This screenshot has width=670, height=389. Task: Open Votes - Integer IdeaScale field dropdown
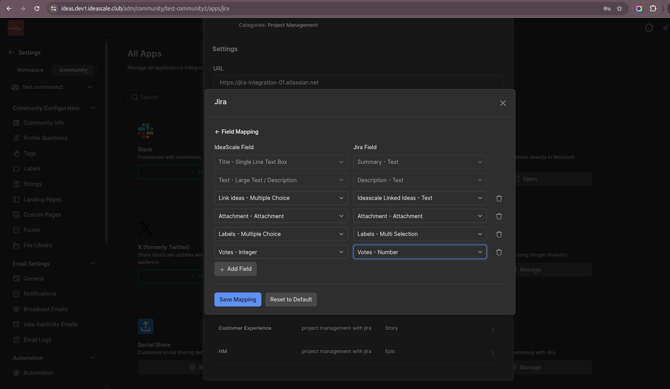pos(281,252)
